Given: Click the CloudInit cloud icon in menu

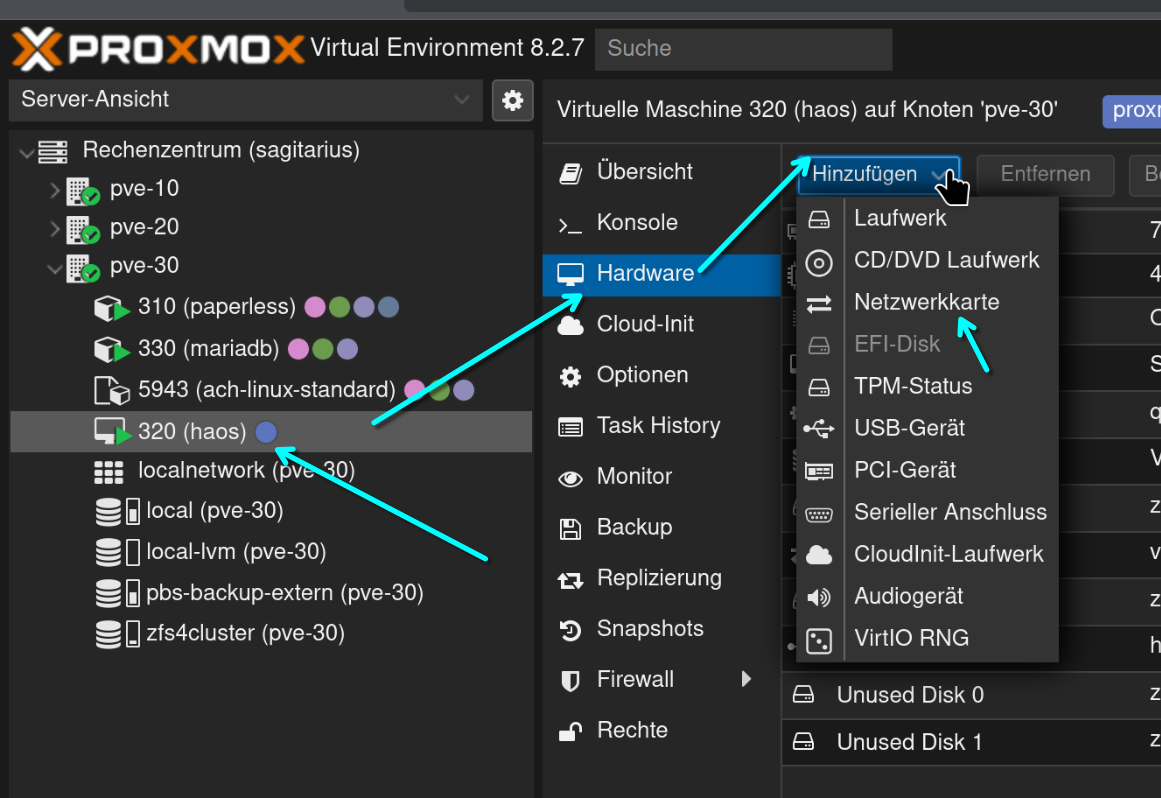Looking at the screenshot, I should [819, 554].
